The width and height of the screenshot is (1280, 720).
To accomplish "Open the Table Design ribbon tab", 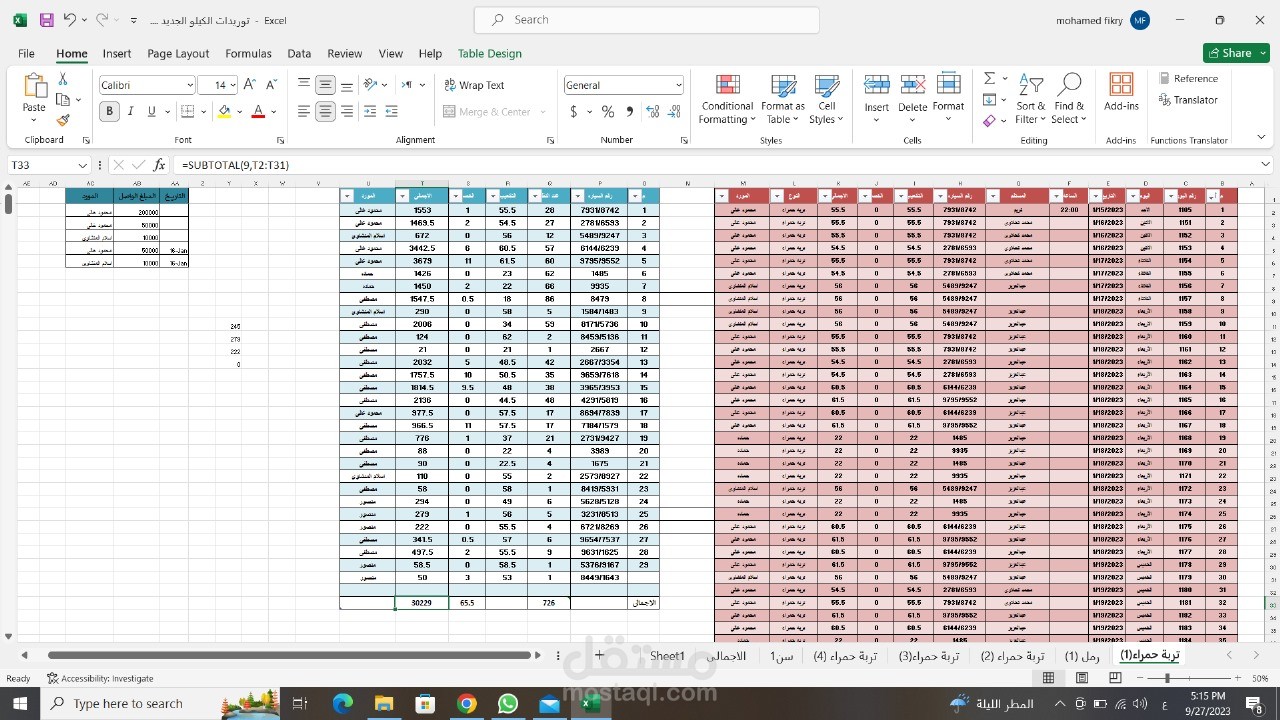I will (x=490, y=54).
